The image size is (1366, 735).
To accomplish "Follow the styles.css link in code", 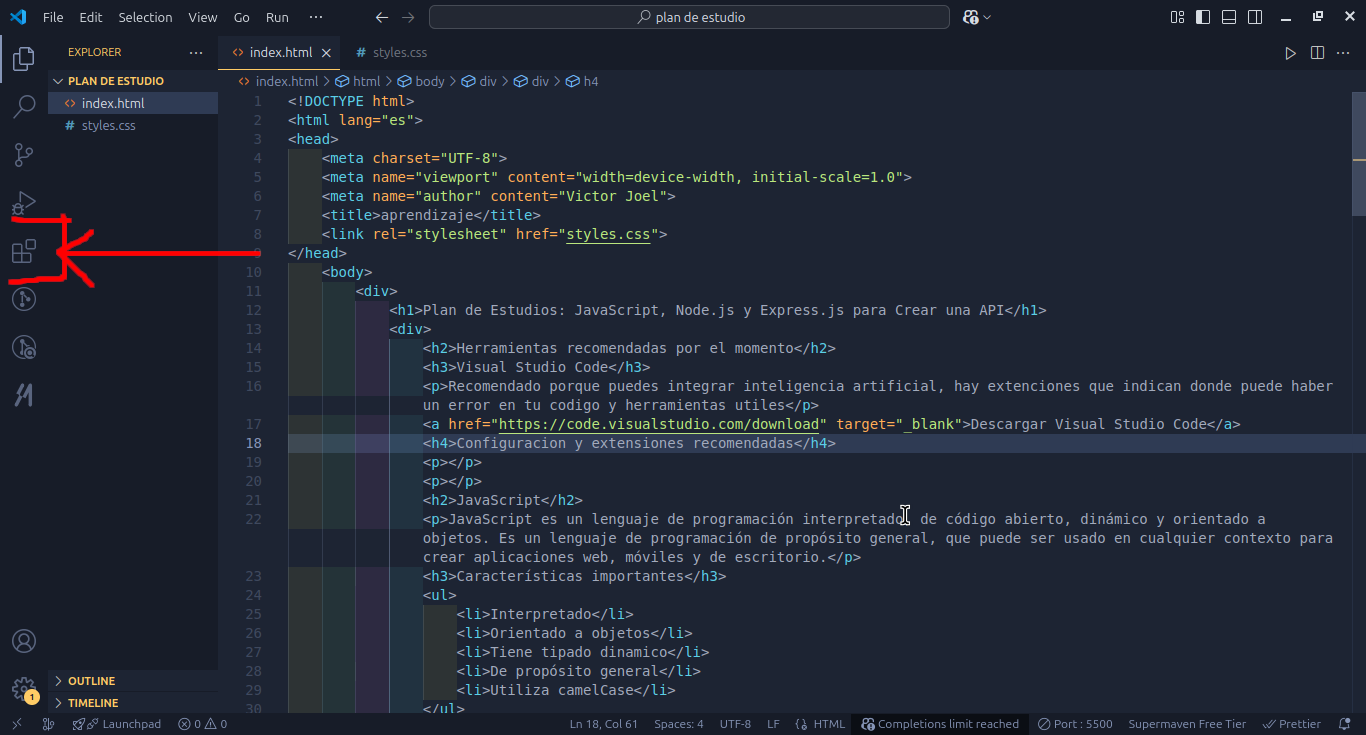I will [608, 234].
